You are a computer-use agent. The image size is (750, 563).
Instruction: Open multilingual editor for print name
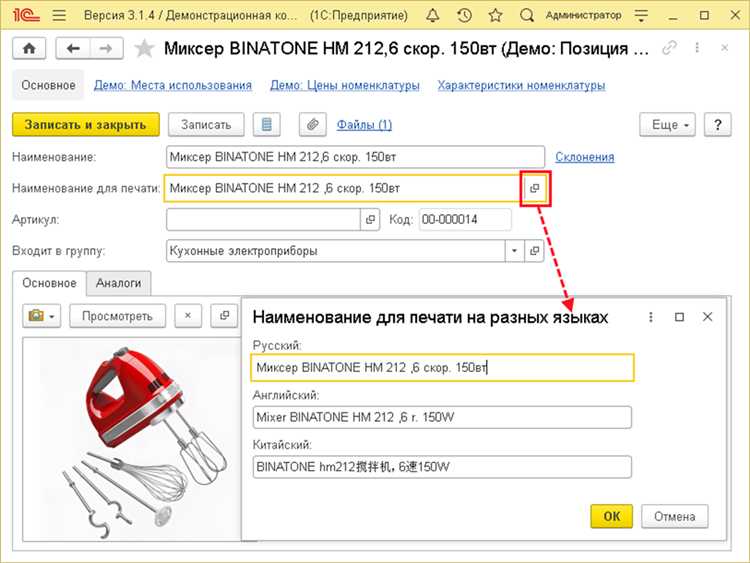[535, 188]
